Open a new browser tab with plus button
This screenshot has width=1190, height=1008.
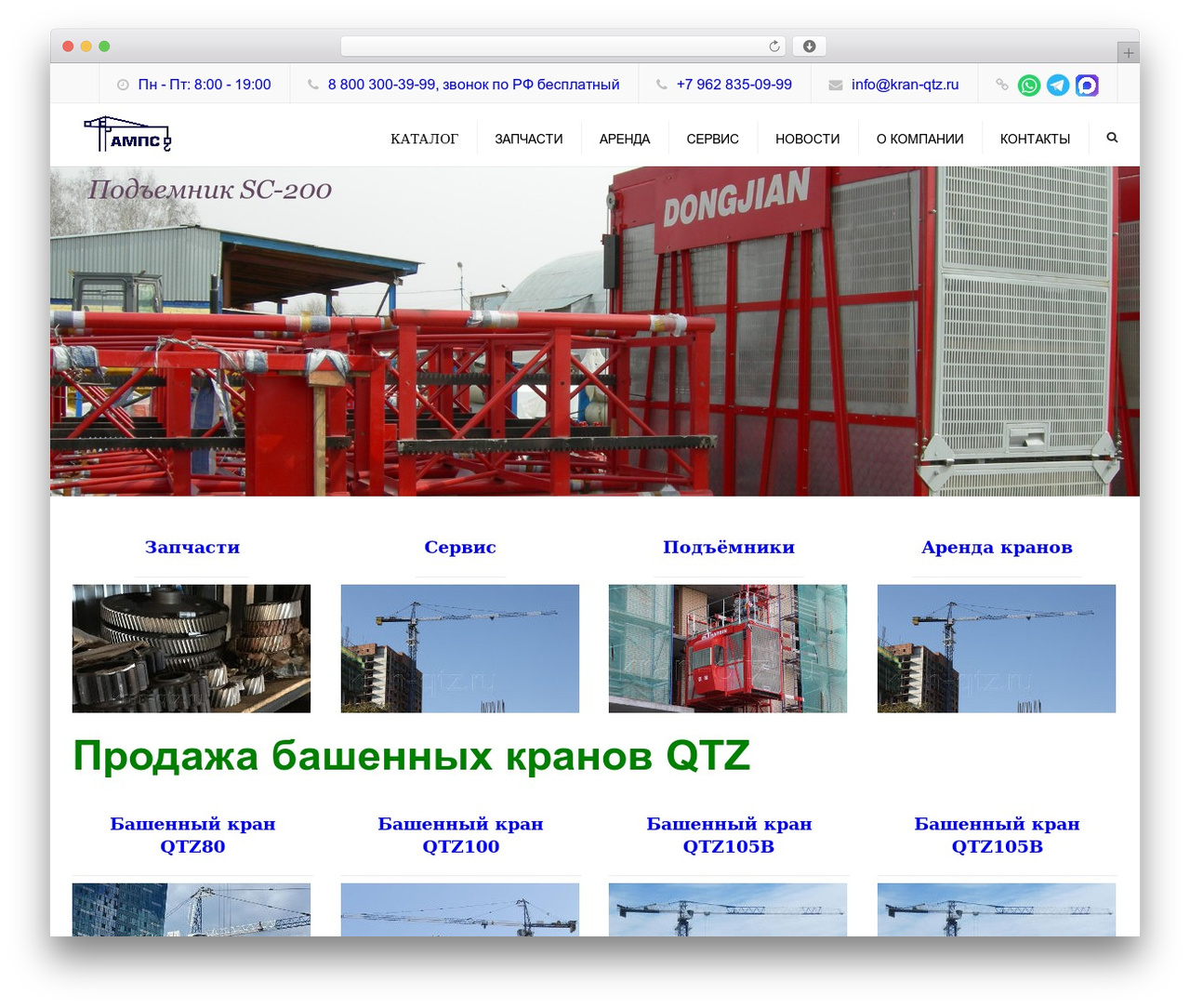[x=1128, y=53]
